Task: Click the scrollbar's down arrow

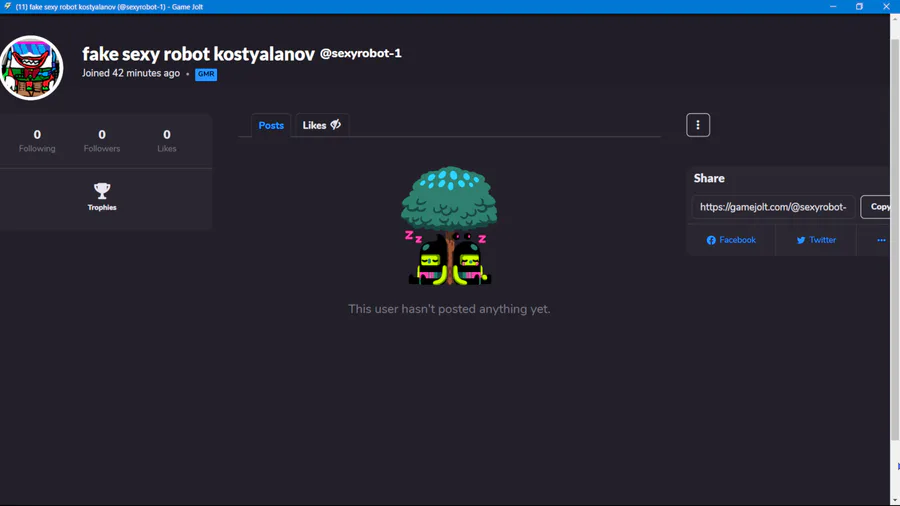Action: pyautogui.click(x=895, y=500)
